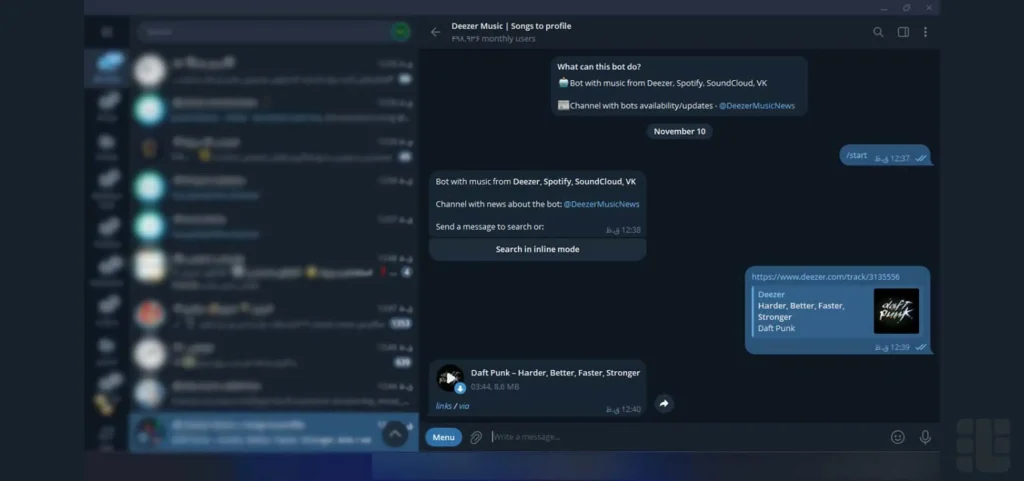
Task: Click the attach file paperclip icon
Action: click(x=477, y=437)
